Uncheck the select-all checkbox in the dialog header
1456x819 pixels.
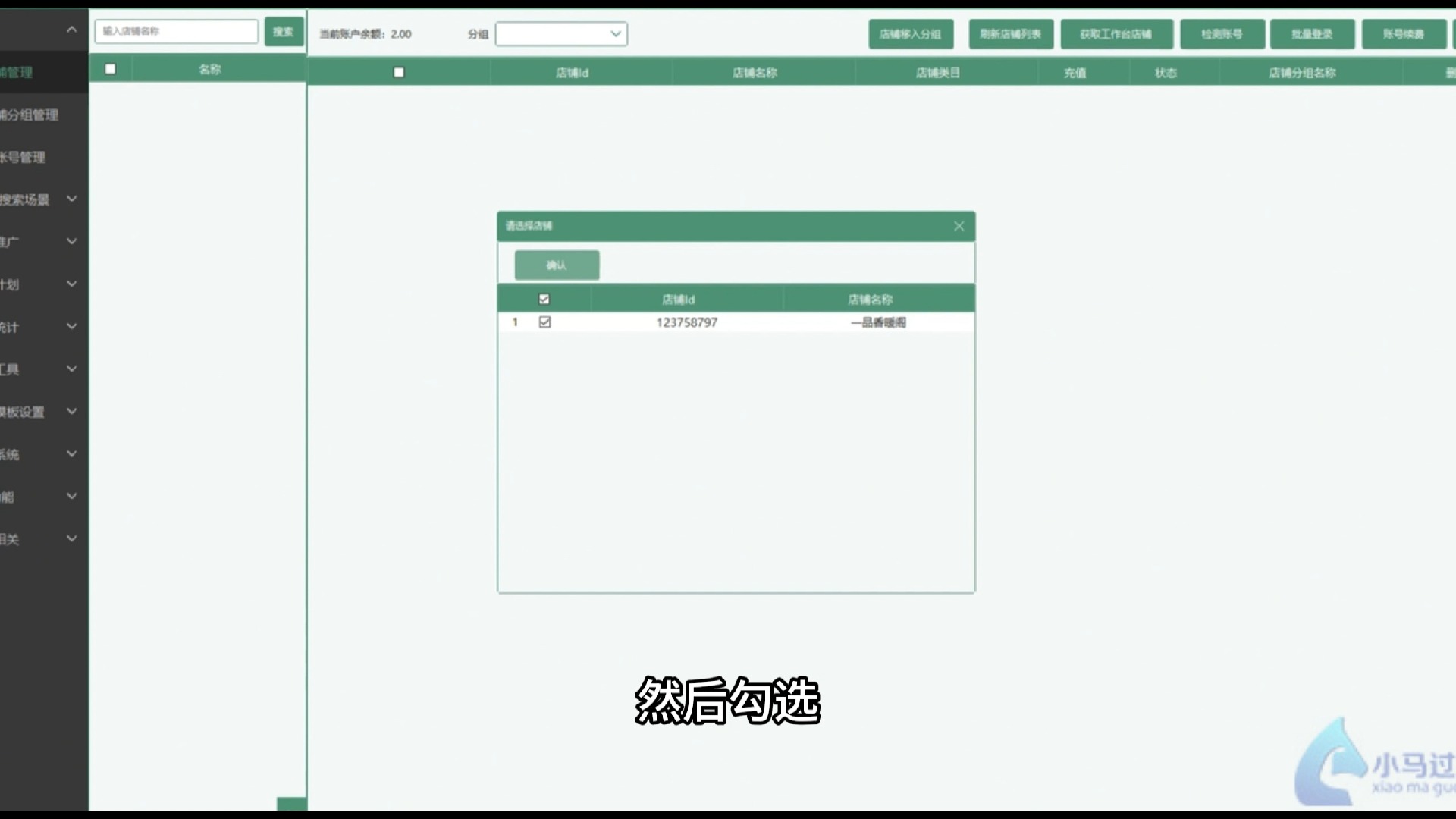click(544, 300)
